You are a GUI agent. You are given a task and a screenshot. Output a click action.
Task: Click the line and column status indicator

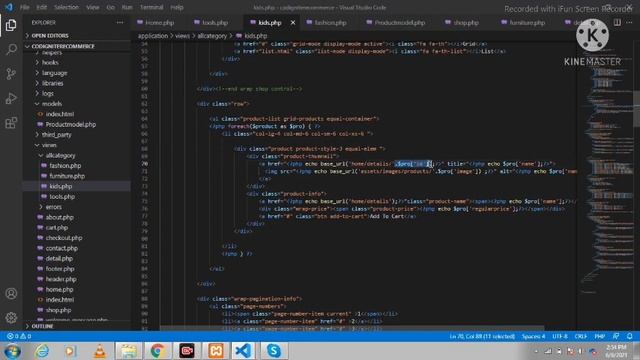point(482,336)
